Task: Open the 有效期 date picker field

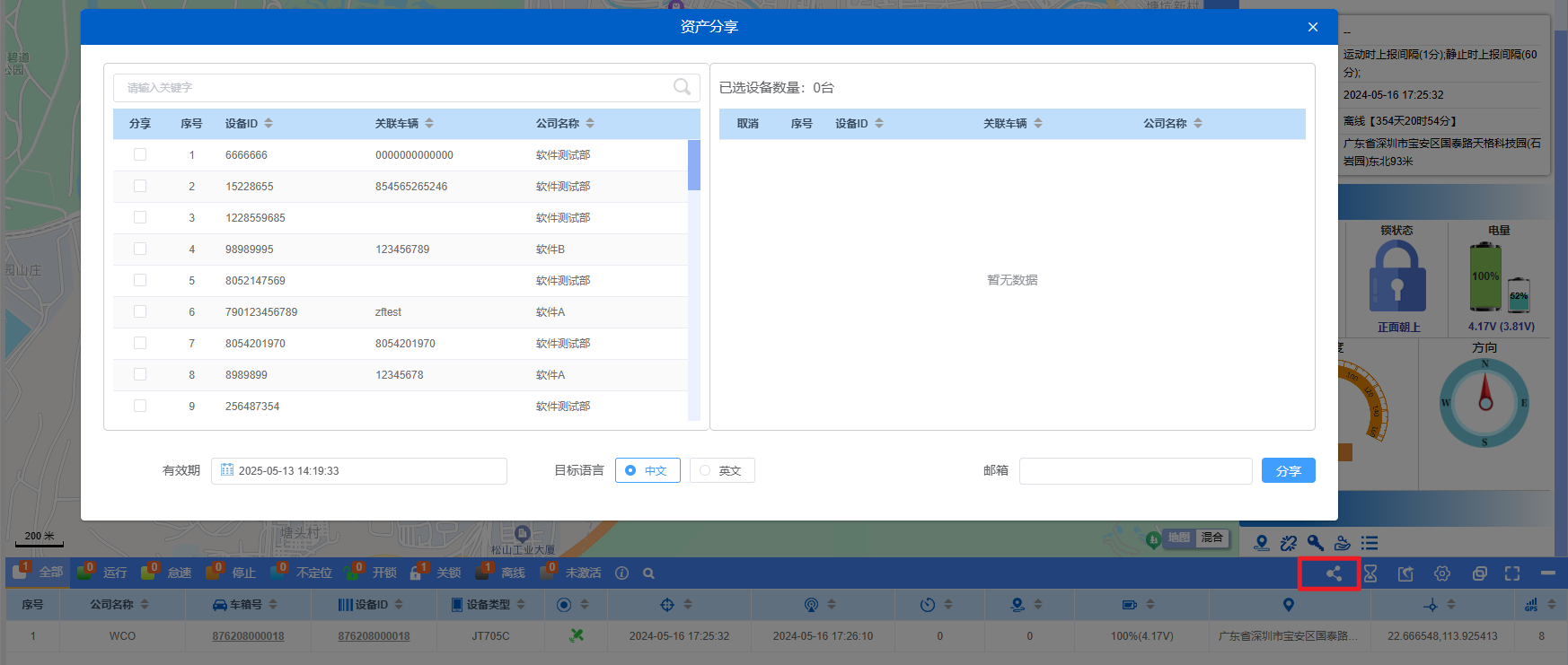Action: [359, 470]
